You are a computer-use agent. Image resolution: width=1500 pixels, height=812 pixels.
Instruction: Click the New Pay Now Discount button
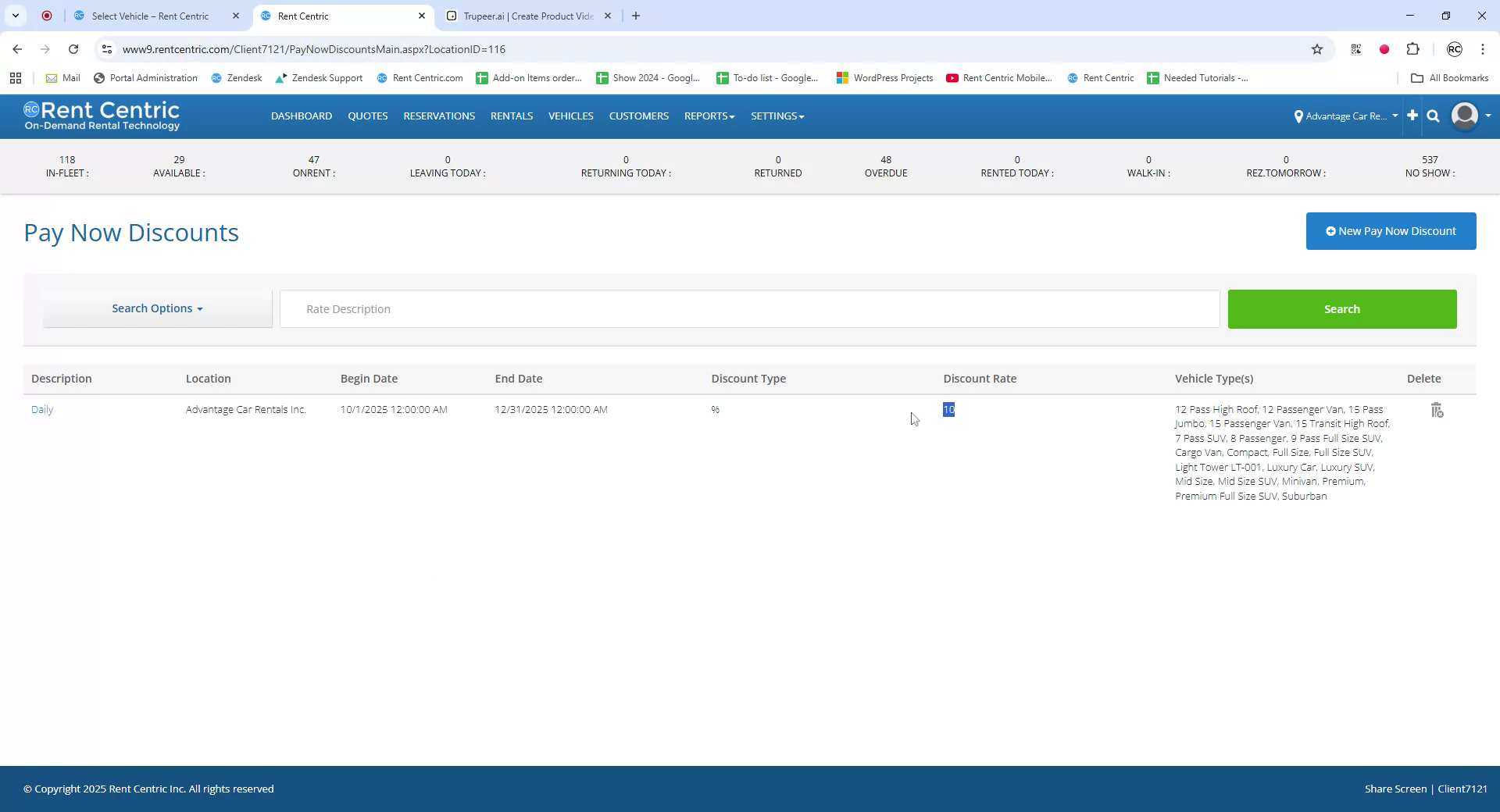click(x=1391, y=230)
